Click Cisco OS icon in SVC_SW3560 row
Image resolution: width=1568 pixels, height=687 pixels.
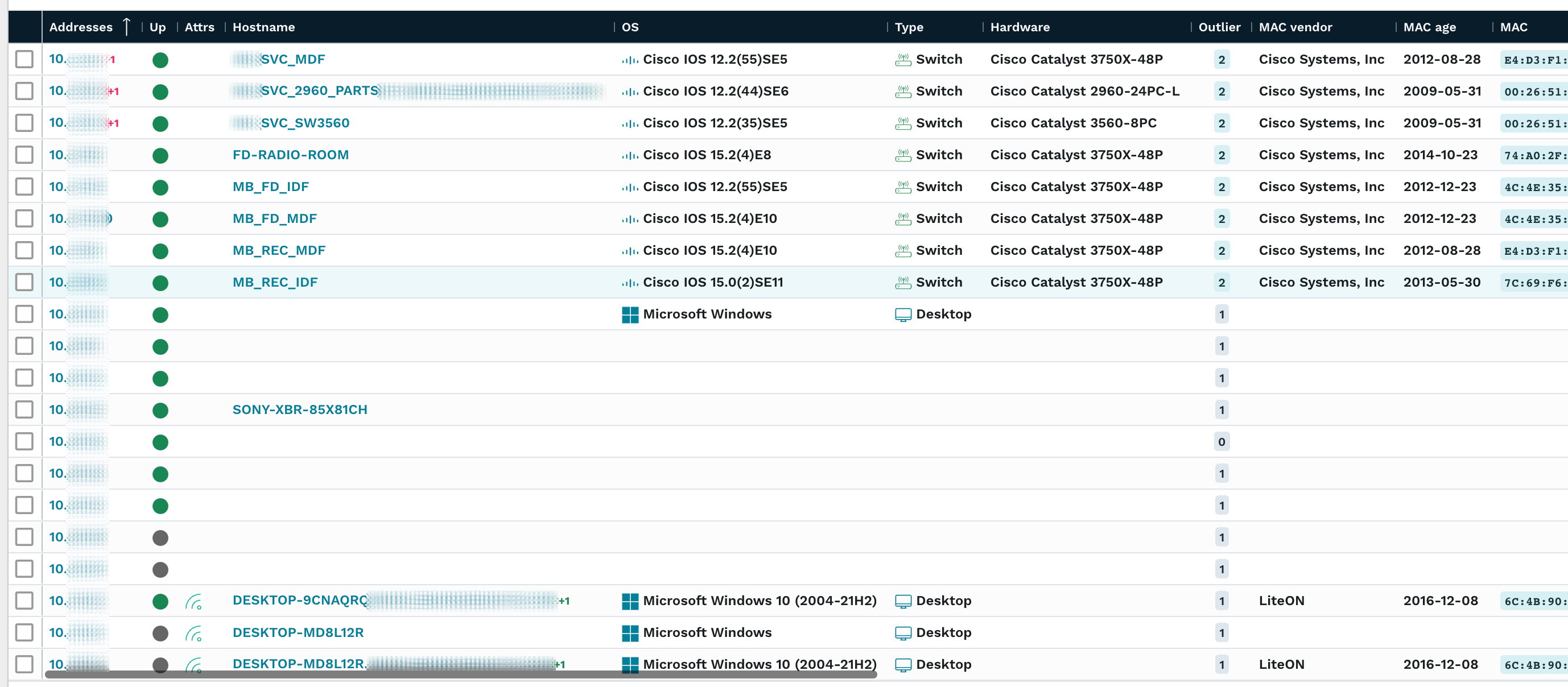pos(630,123)
